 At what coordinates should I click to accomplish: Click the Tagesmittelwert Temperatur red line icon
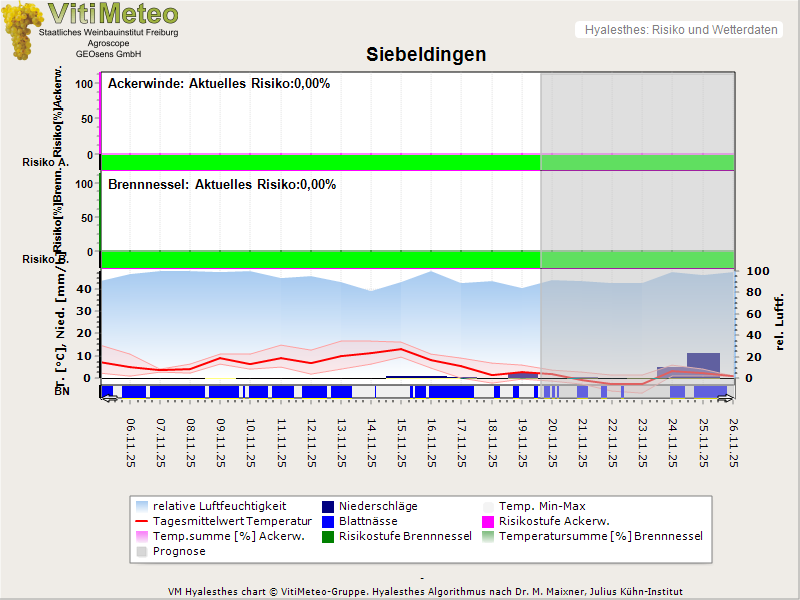(141, 522)
